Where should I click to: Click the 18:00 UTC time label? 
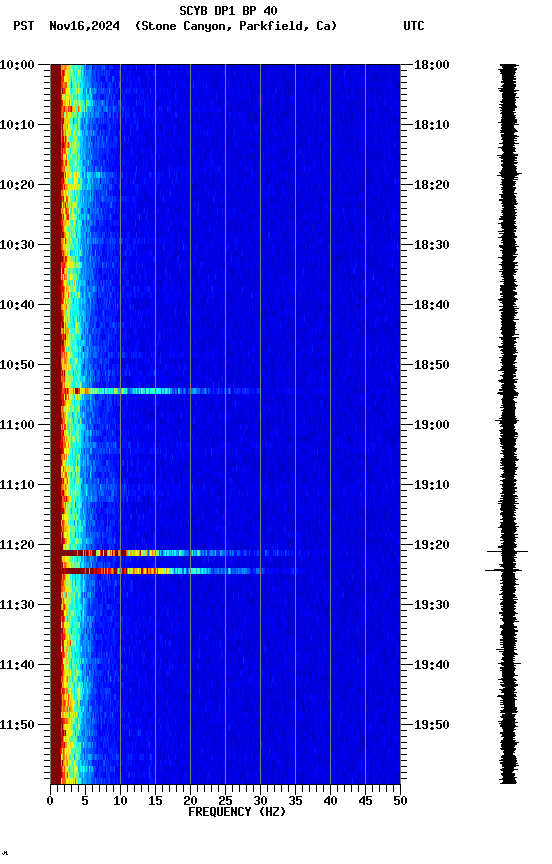pyautogui.click(x=432, y=65)
